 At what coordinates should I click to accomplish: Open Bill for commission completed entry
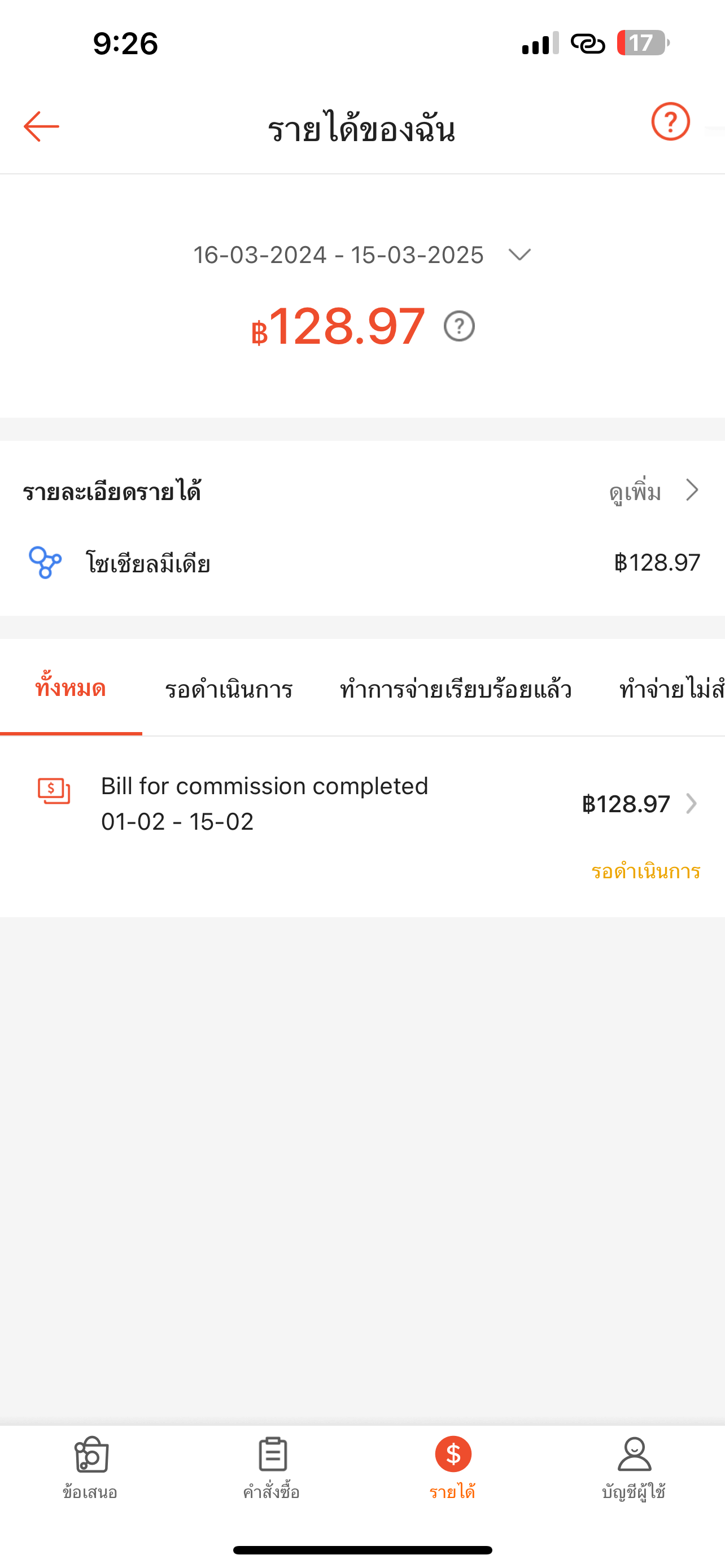click(x=265, y=804)
